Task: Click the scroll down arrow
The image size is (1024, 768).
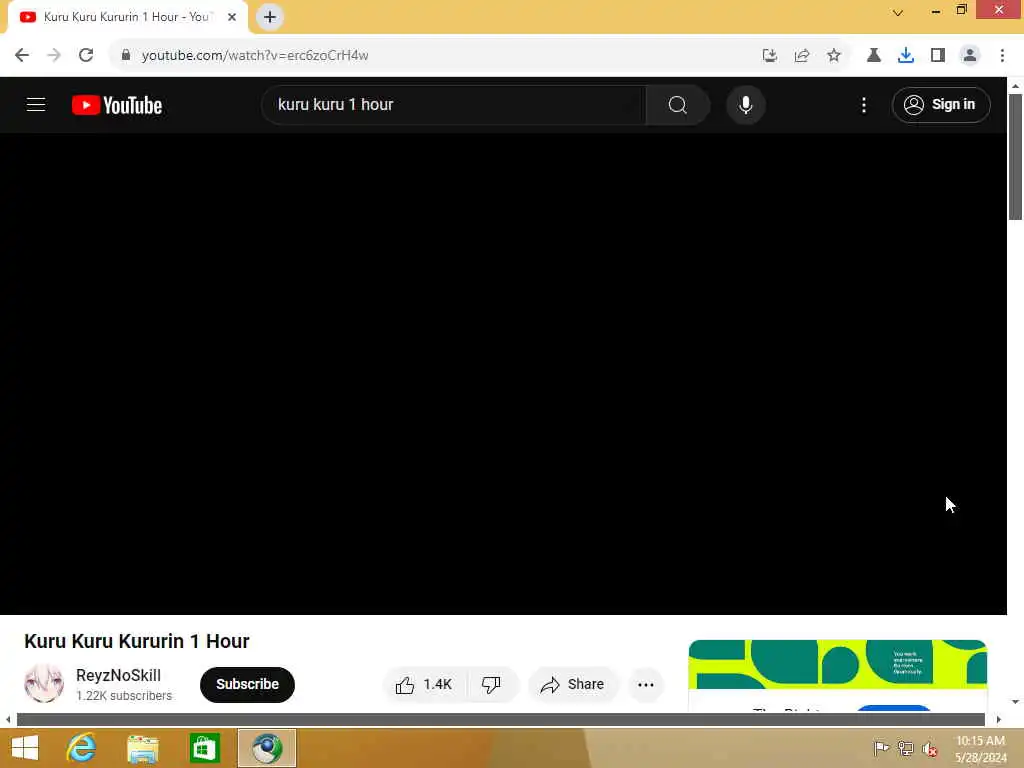Action: coord(1015,702)
